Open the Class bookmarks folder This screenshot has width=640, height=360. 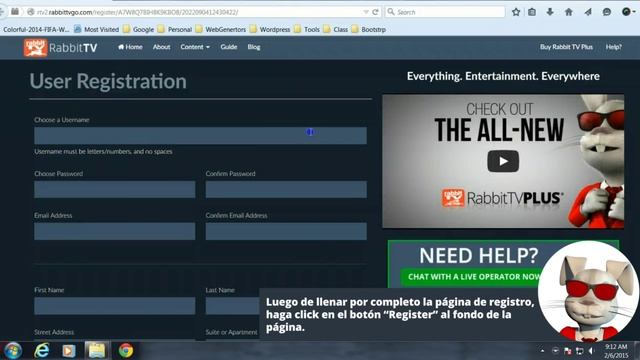coord(336,29)
